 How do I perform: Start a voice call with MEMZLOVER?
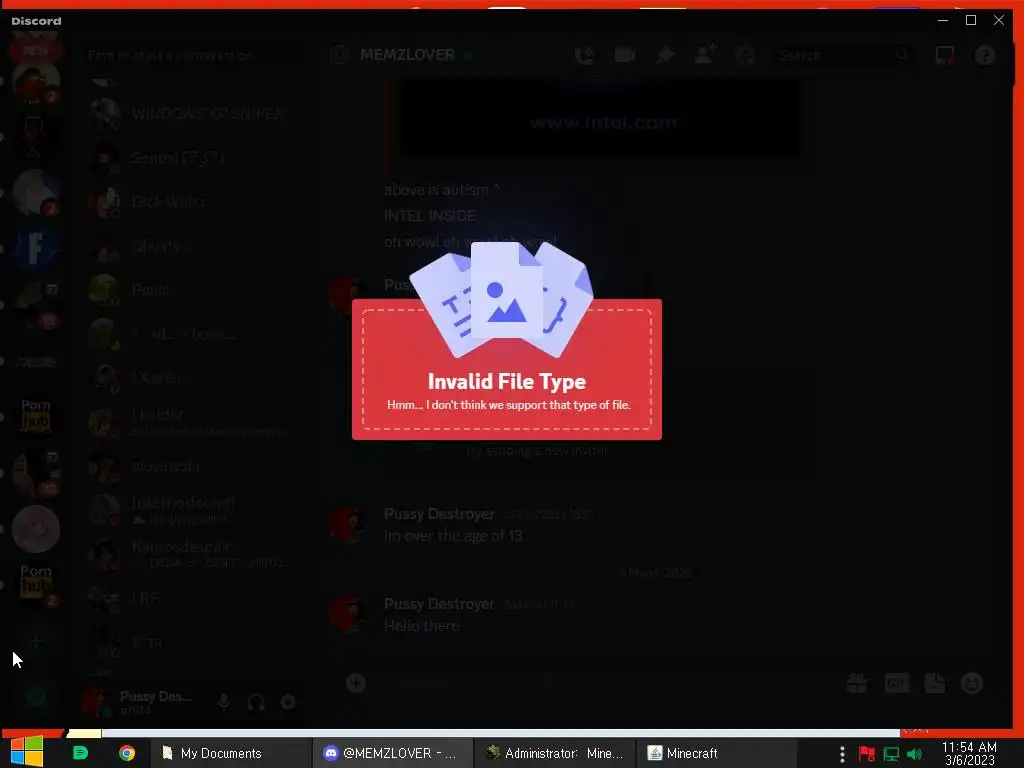[584, 56]
